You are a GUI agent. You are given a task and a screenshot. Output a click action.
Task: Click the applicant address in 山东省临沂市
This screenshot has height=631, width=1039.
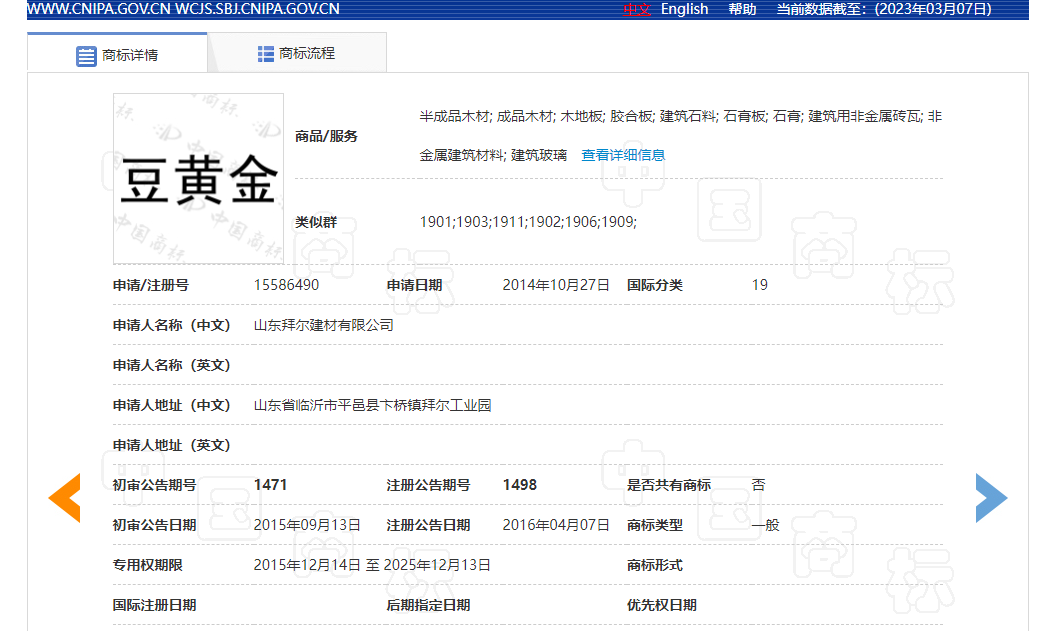click(372, 405)
